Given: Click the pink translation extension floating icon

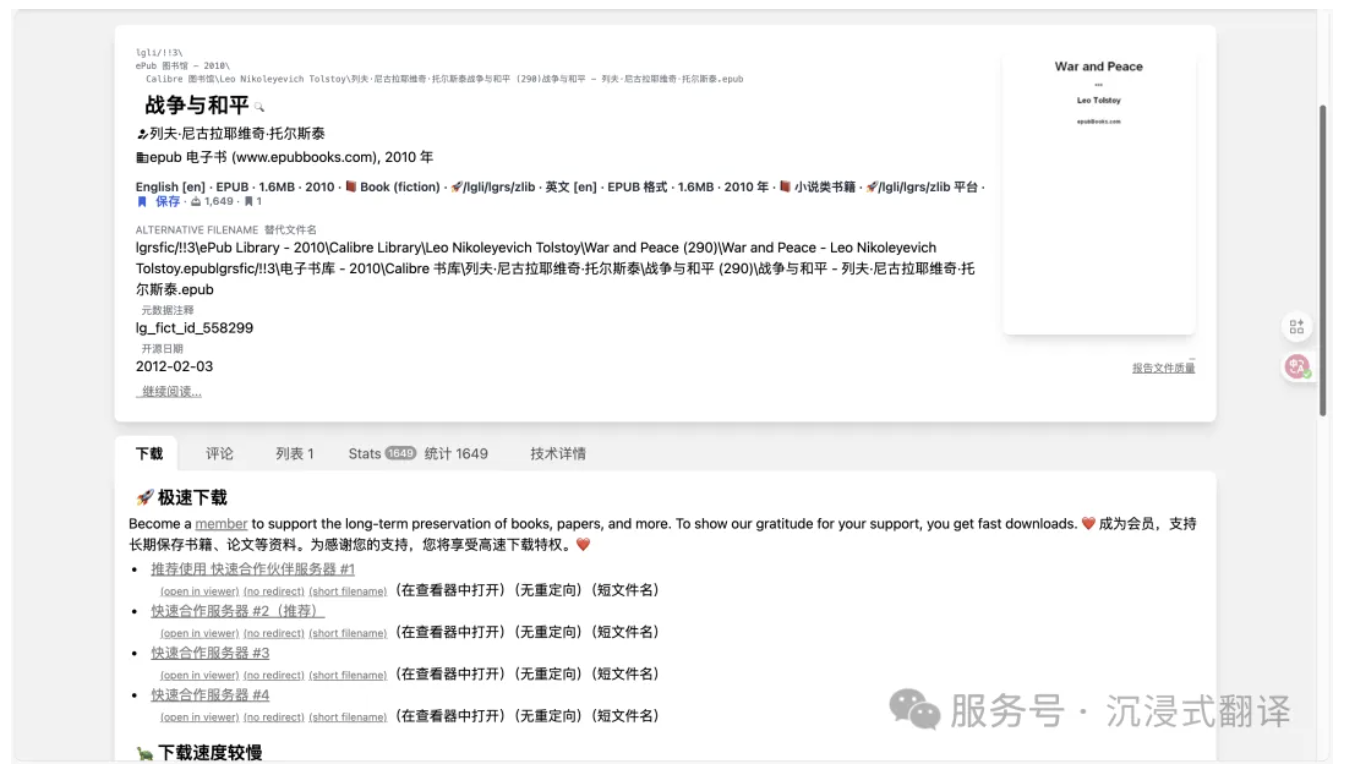Looking at the screenshot, I should (x=1297, y=367).
